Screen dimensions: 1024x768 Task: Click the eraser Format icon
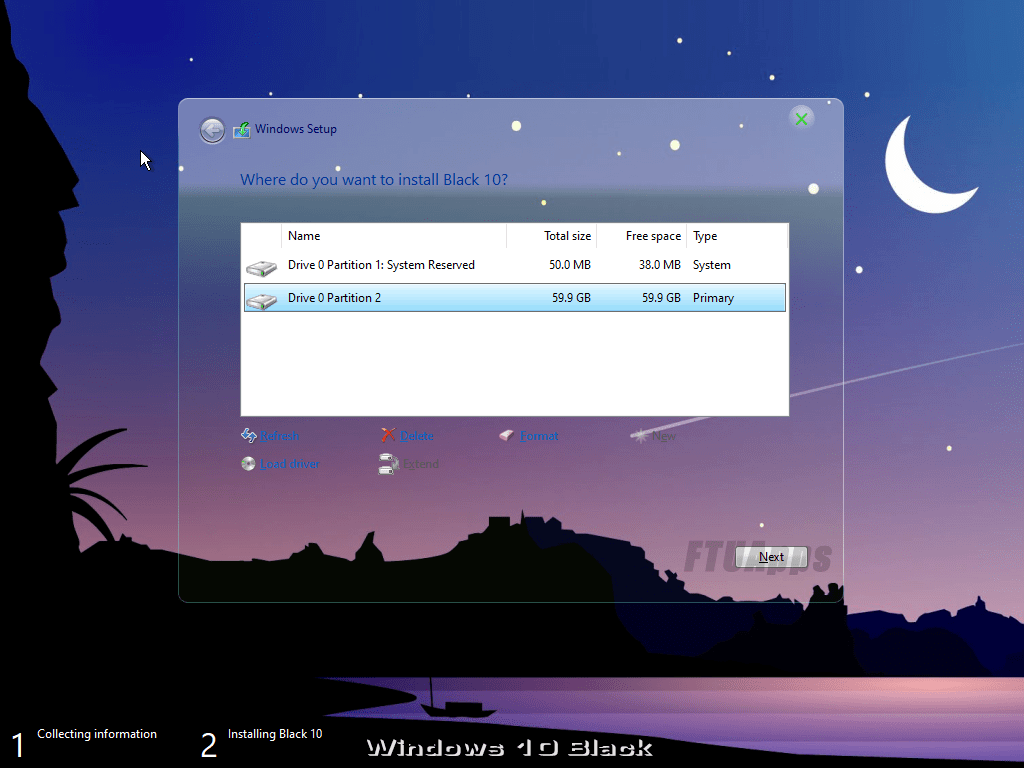[x=507, y=435]
